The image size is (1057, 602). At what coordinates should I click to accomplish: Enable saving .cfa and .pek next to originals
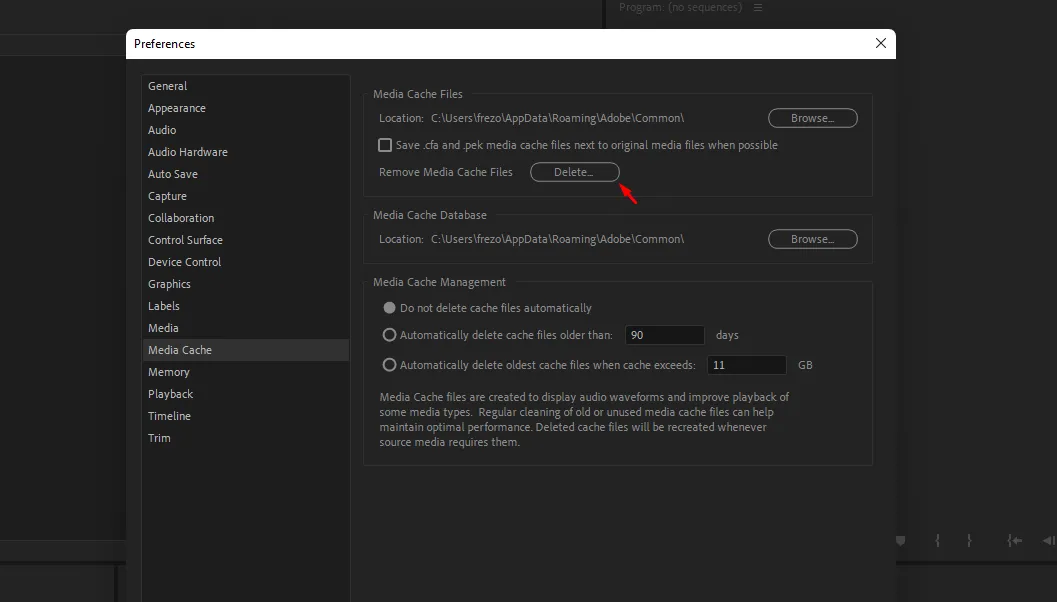click(x=385, y=145)
